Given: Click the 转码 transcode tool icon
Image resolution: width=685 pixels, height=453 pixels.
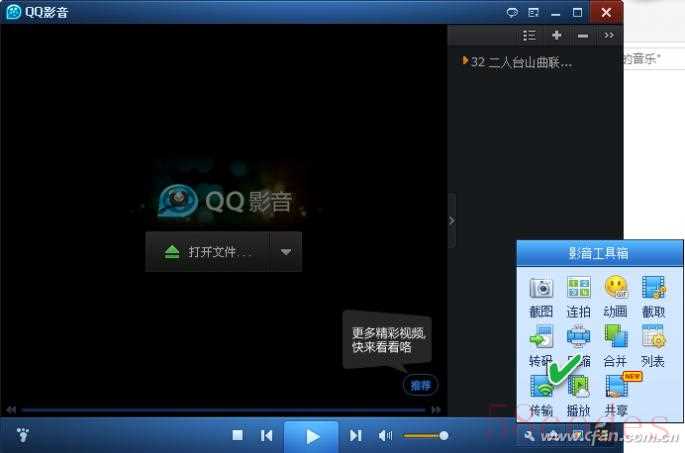Looking at the screenshot, I should 541,338.
